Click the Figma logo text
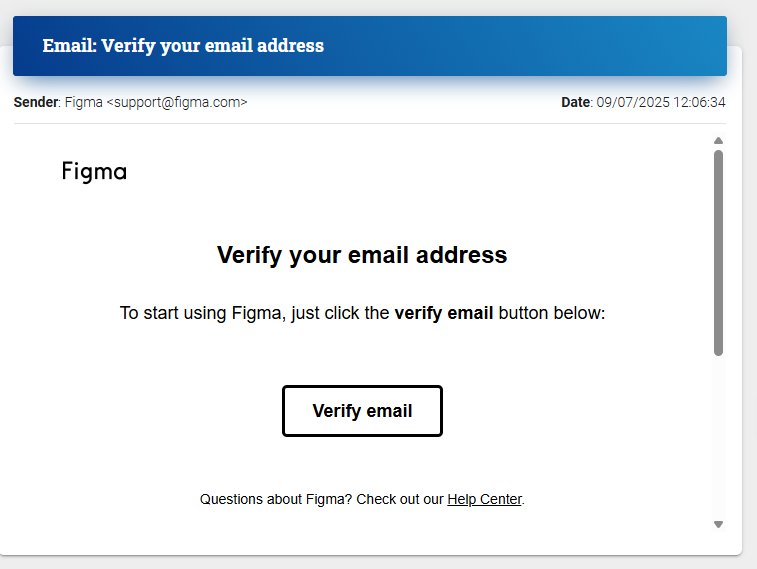Viewport: 757px width, 569px height. tap(94, 172)
